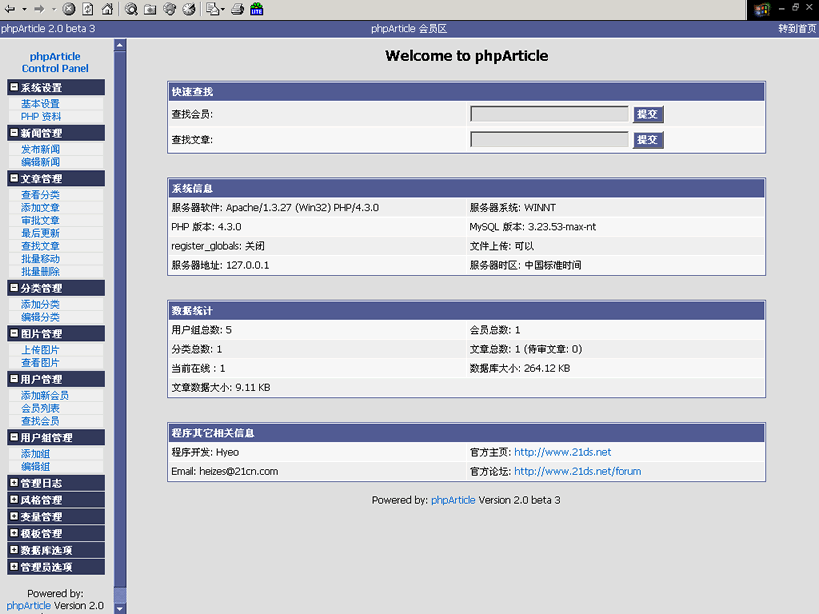Screen dimensions: 819x614
Task: Collapse the 文章管理 menu section
Action: point(15,178)
